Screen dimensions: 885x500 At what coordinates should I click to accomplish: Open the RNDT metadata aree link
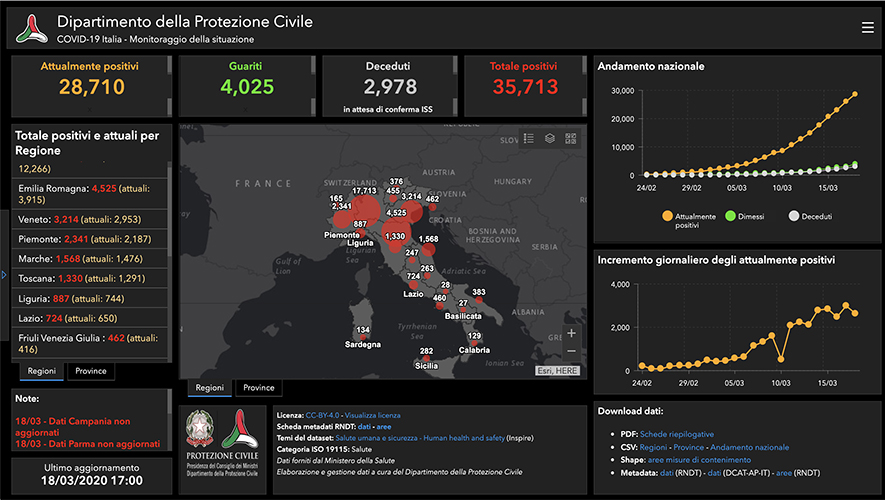pyautogui.click(x=384, y=427)
